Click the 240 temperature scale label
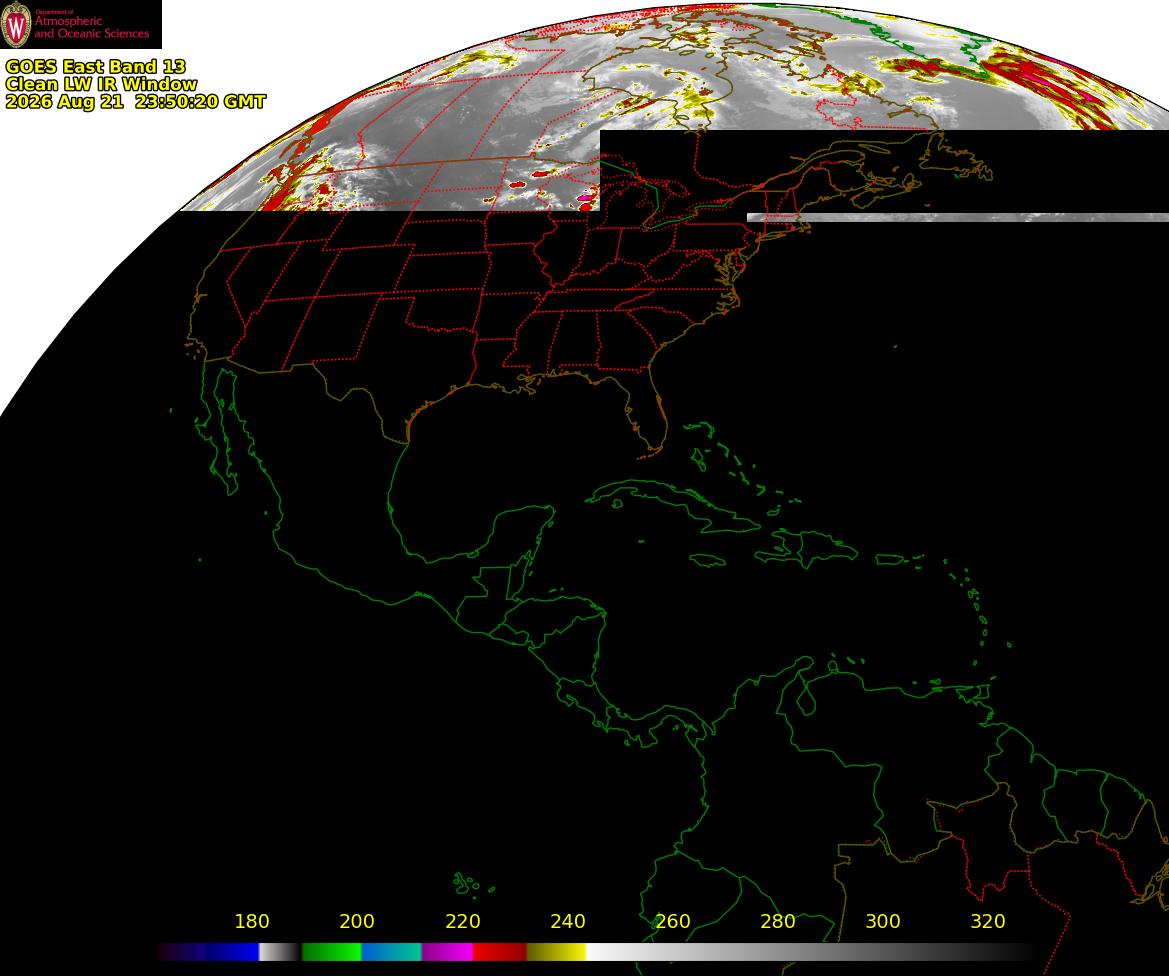 [x=567, y=922]
